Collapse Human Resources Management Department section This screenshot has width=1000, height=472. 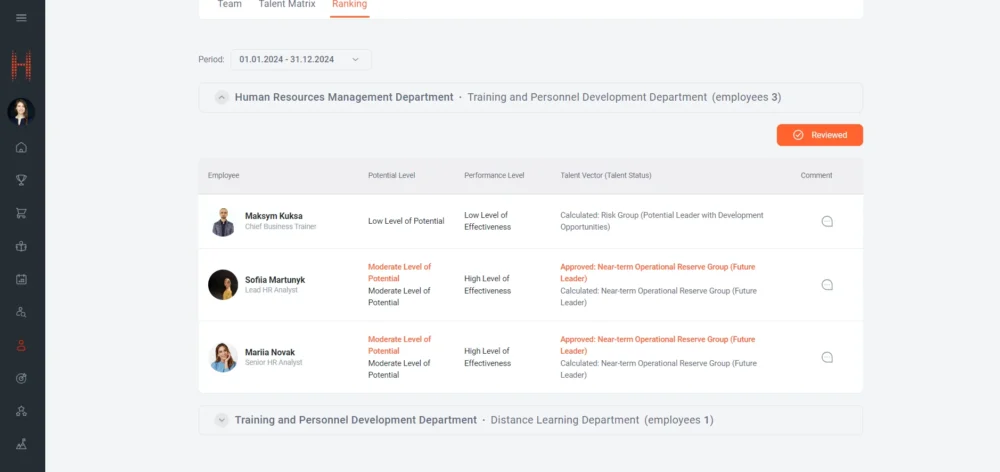pyautogui.click(x=221, y=98)
